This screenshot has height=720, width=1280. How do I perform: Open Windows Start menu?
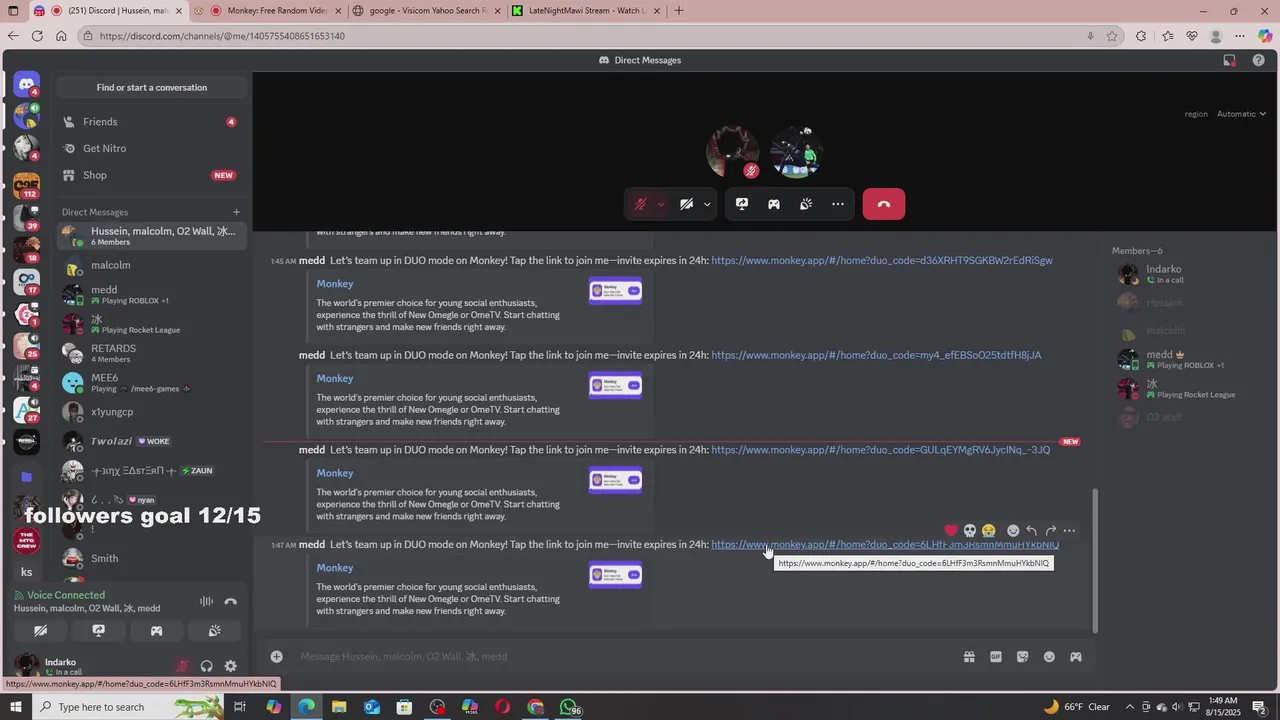point(15,707)
